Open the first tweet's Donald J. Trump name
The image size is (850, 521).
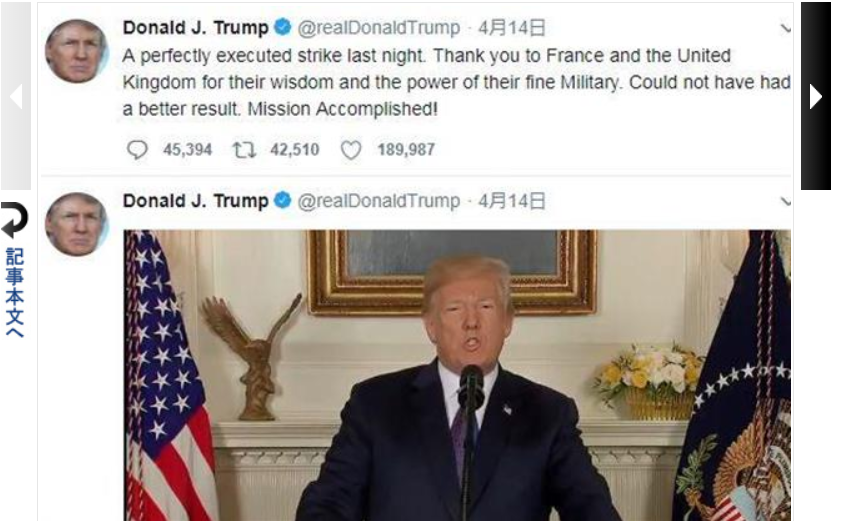pos(196,27)
